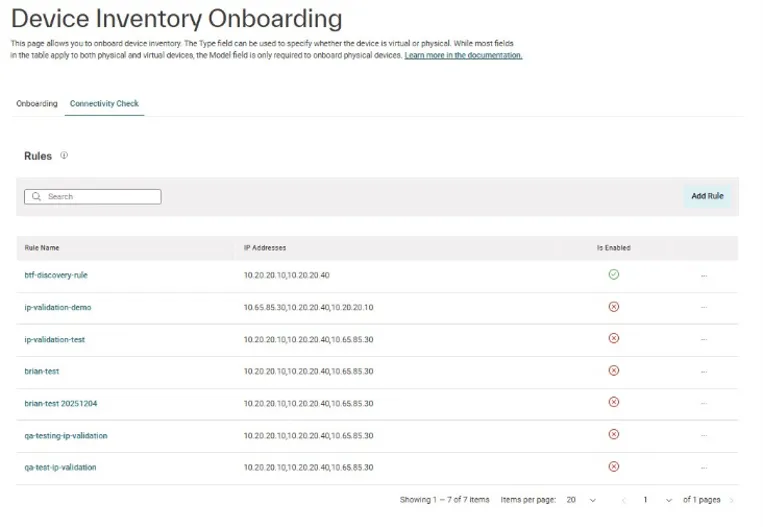Screen dimensions: 763x527
Task: Open Learn more in the documentation link
Action: pyautogui.click(x=463, y=55)
